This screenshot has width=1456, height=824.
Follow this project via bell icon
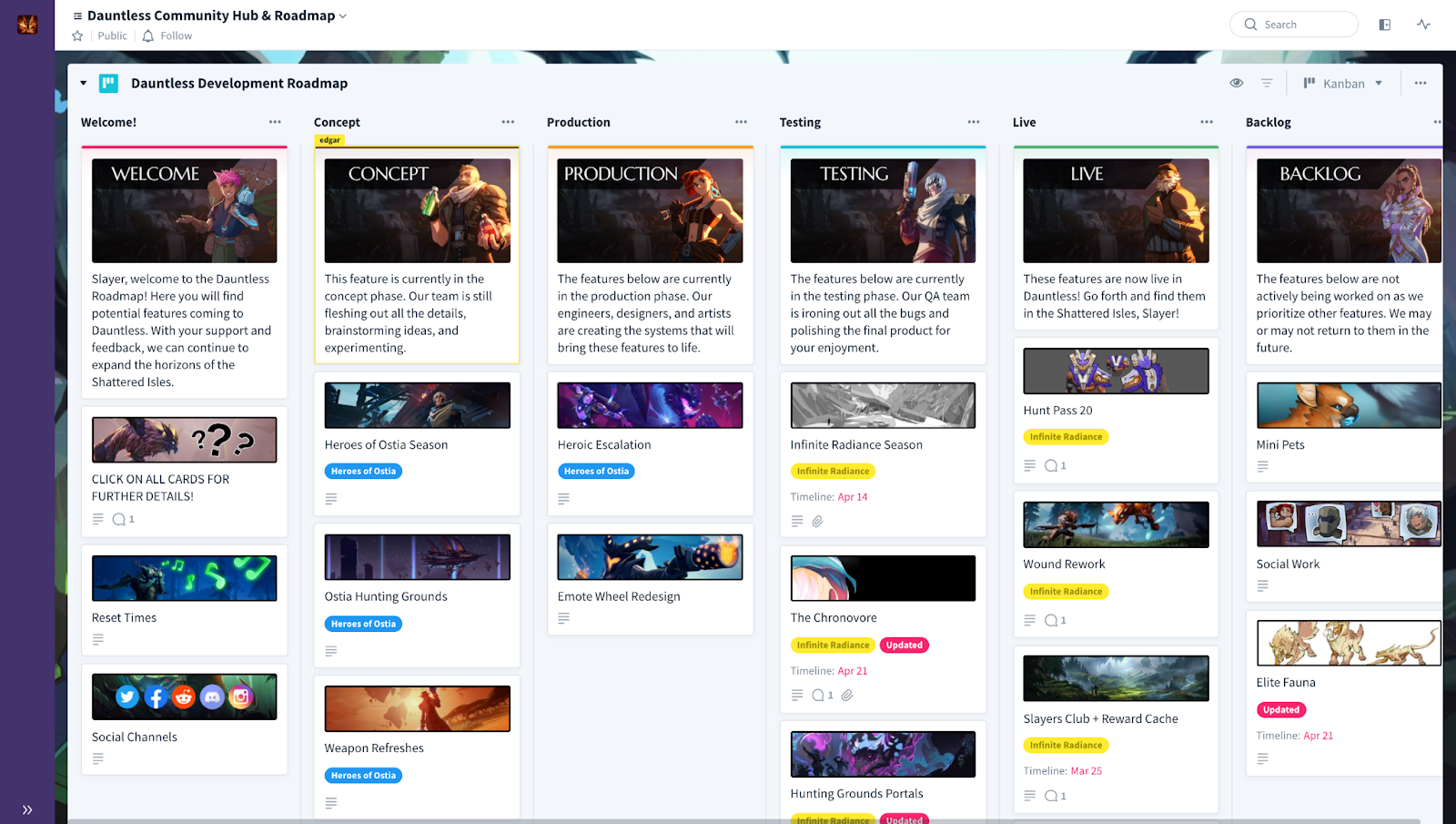point(147,36)
